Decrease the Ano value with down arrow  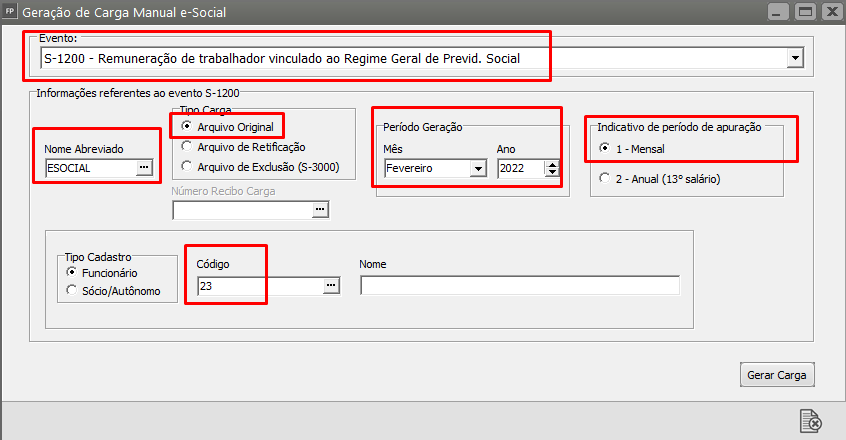tap(552, 173)
